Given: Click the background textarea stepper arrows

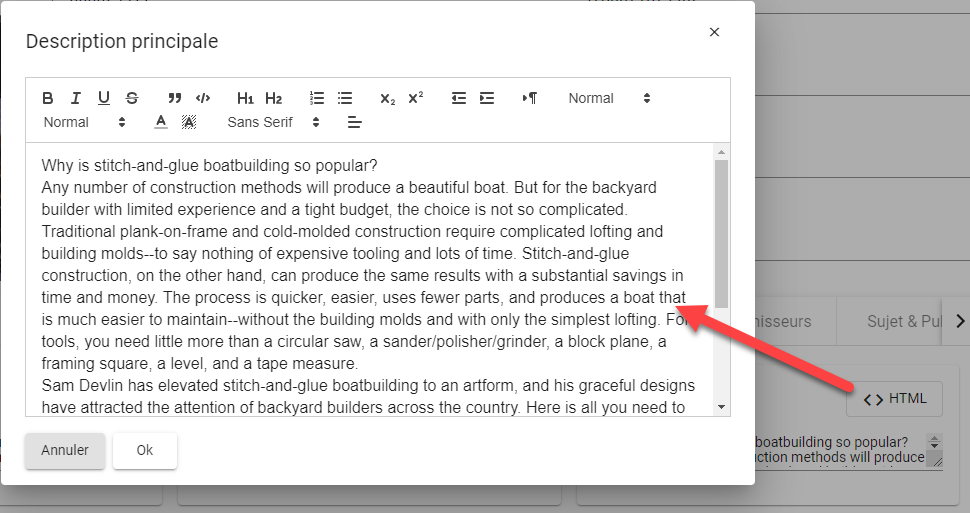Looking at the screenshot, I should [934, 442].
